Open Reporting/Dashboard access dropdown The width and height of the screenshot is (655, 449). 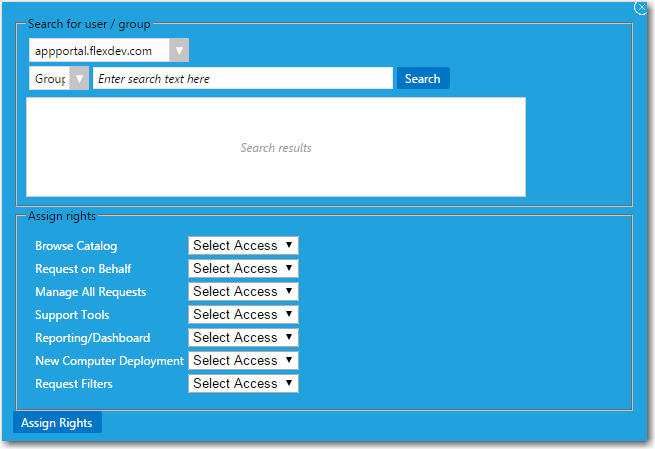(x=243, y=337)
